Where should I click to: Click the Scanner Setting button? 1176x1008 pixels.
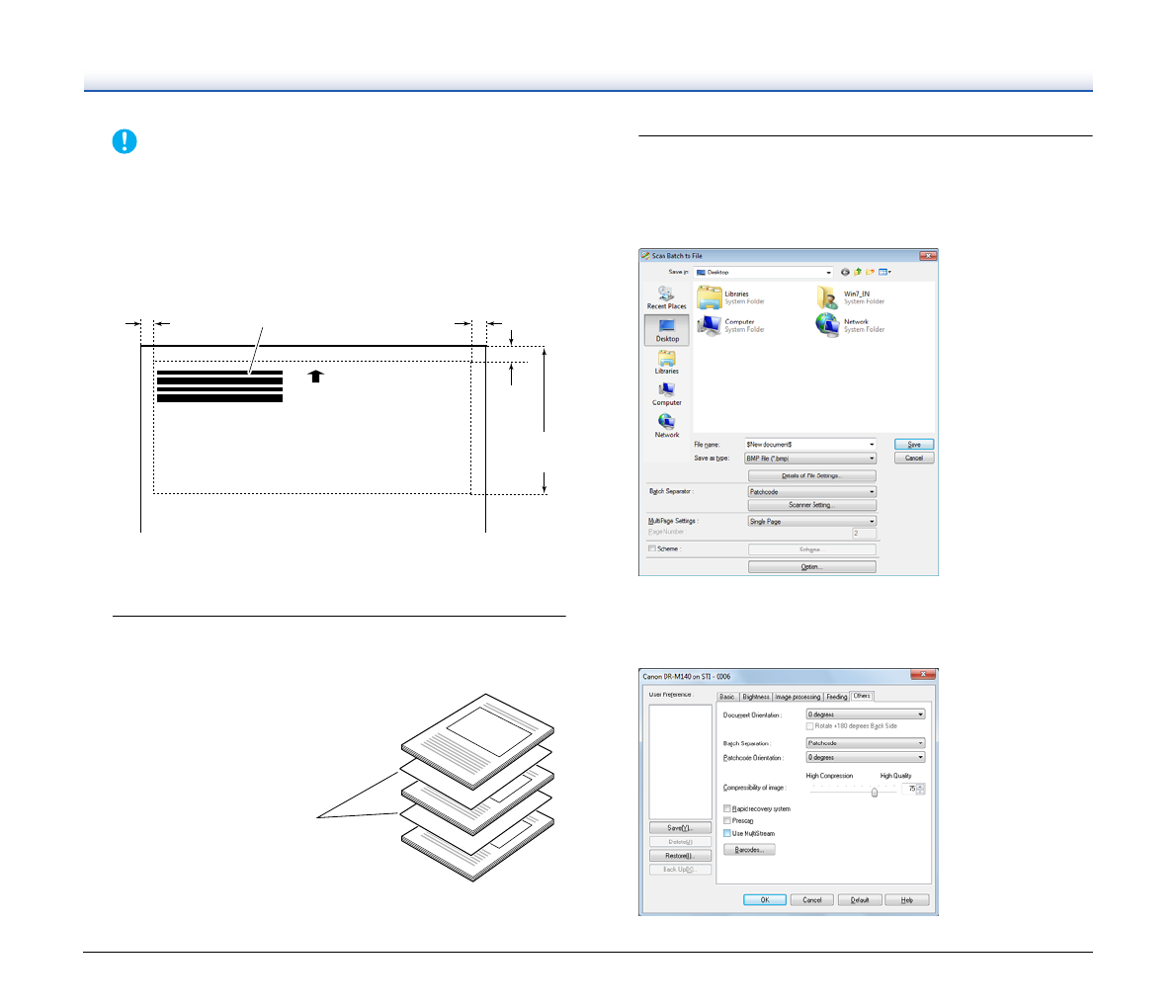click(x=811, y=505)
